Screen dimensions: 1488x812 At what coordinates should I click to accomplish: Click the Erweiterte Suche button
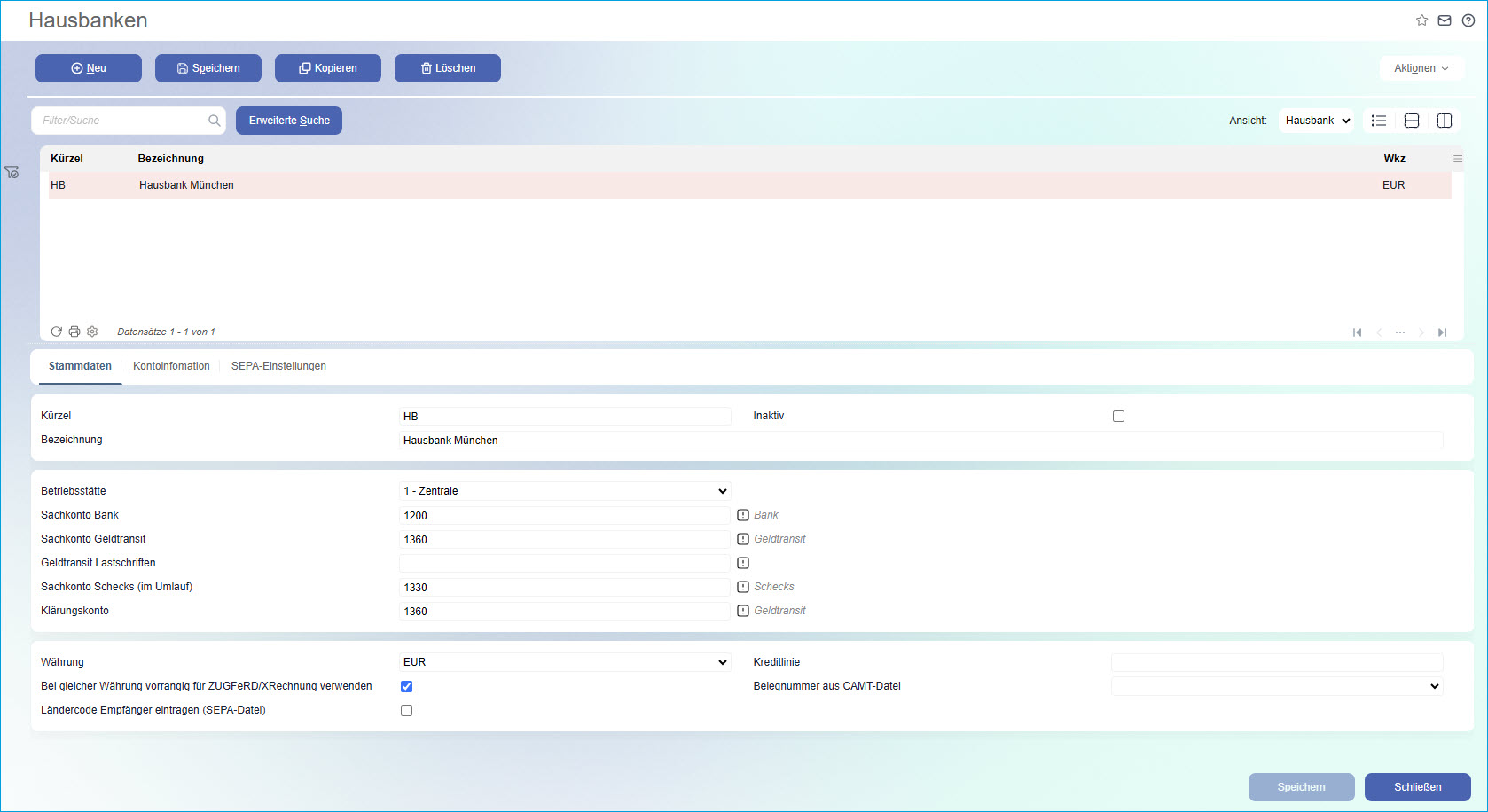tap(289, 121)
